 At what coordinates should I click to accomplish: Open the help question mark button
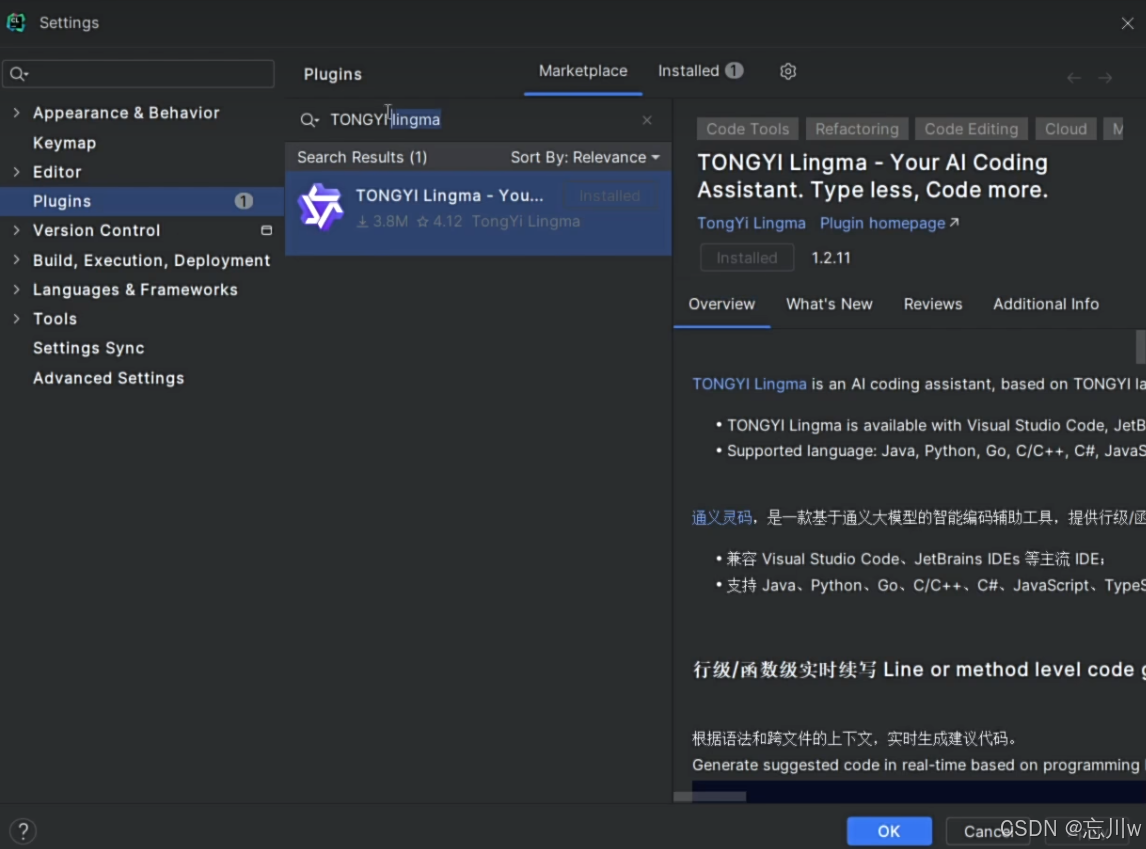[x=23, y=831]
